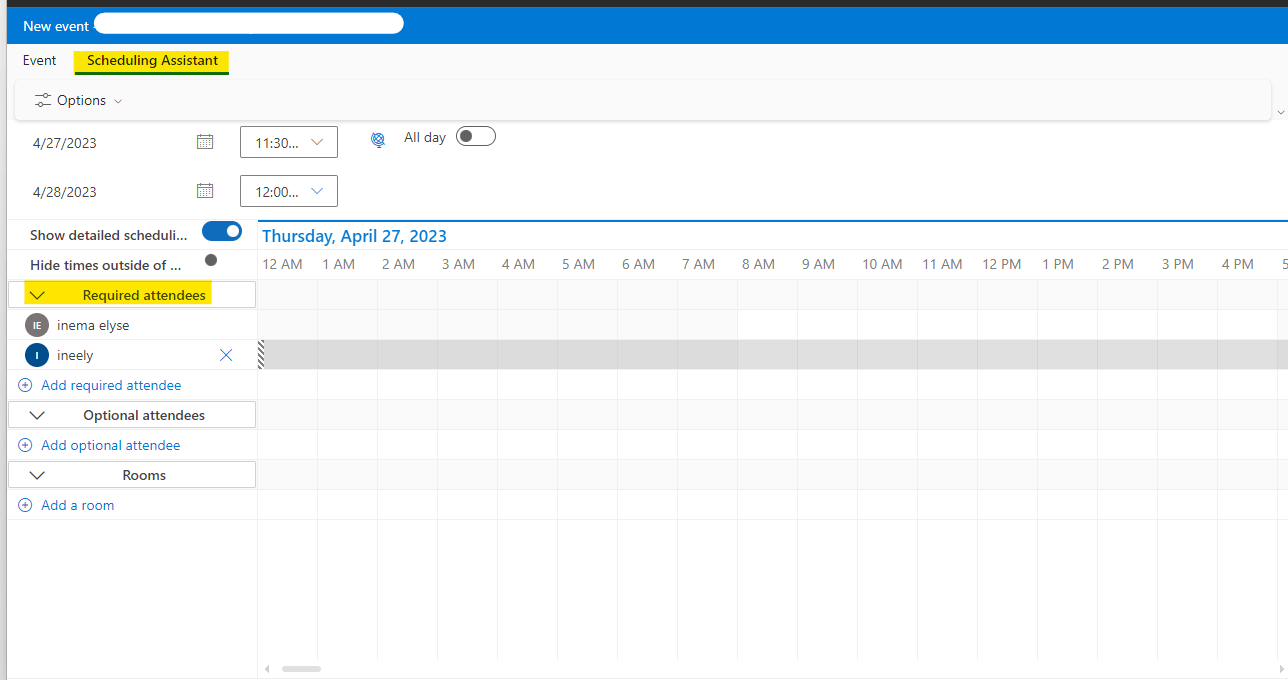The image size is (1288, 680).
Task: Click the hatched marker on ineely's timeline row
Action: coord(261,355)
